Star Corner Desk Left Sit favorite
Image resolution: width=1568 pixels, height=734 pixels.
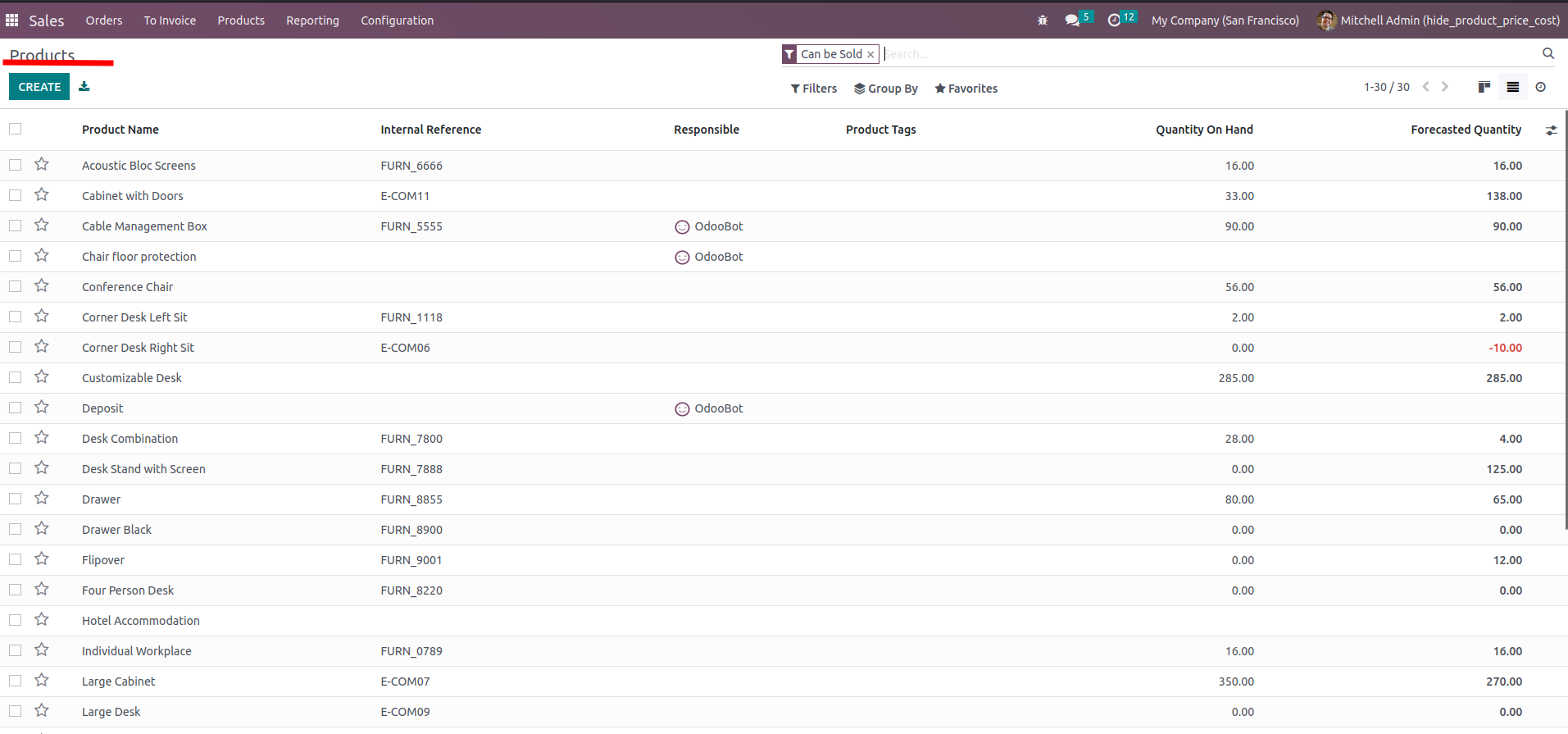pyautogui.click(x=42, y=317)
